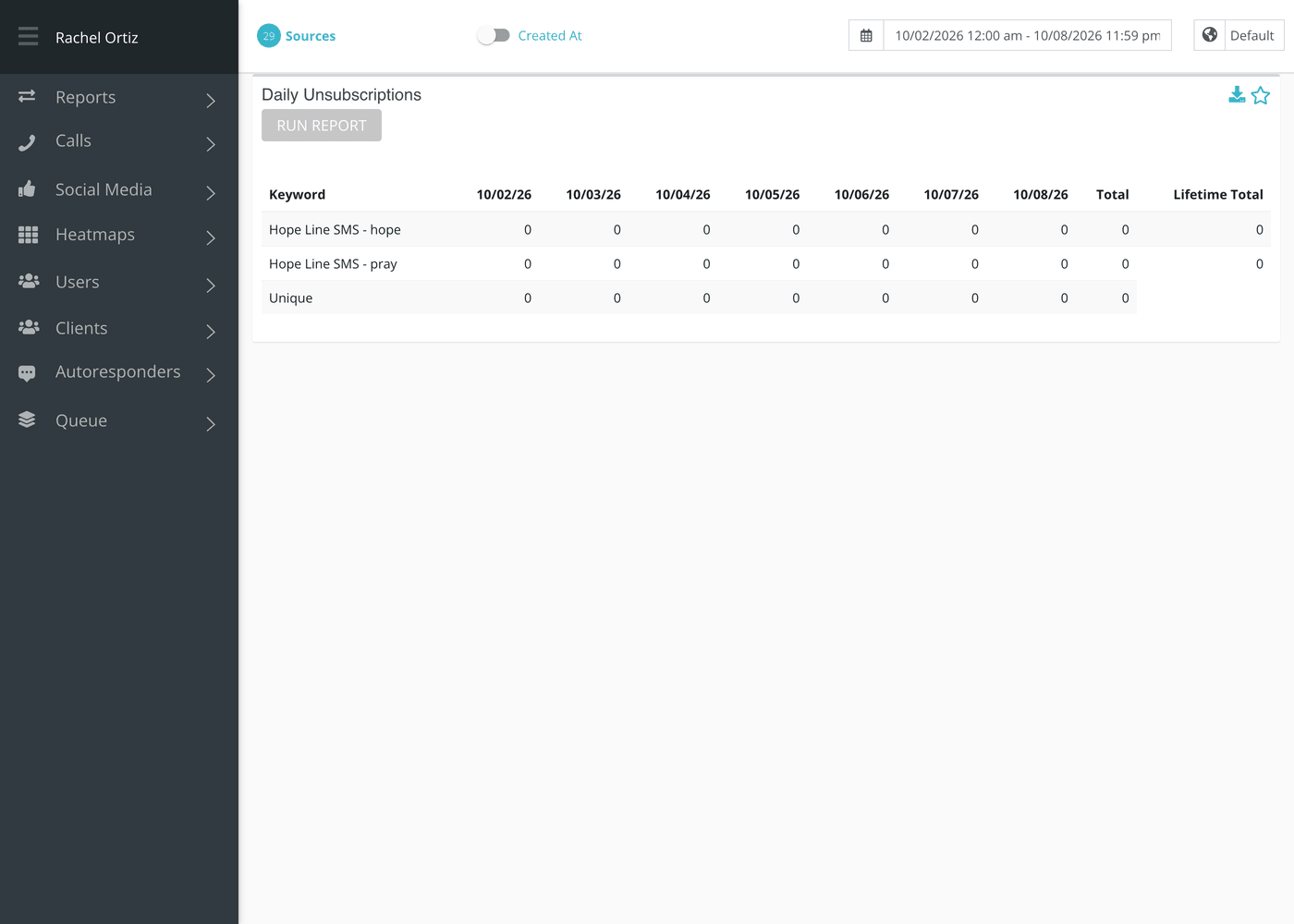Expand the Users chevron
Viewport: 1294px width, 924px height.
pos(211,285)
